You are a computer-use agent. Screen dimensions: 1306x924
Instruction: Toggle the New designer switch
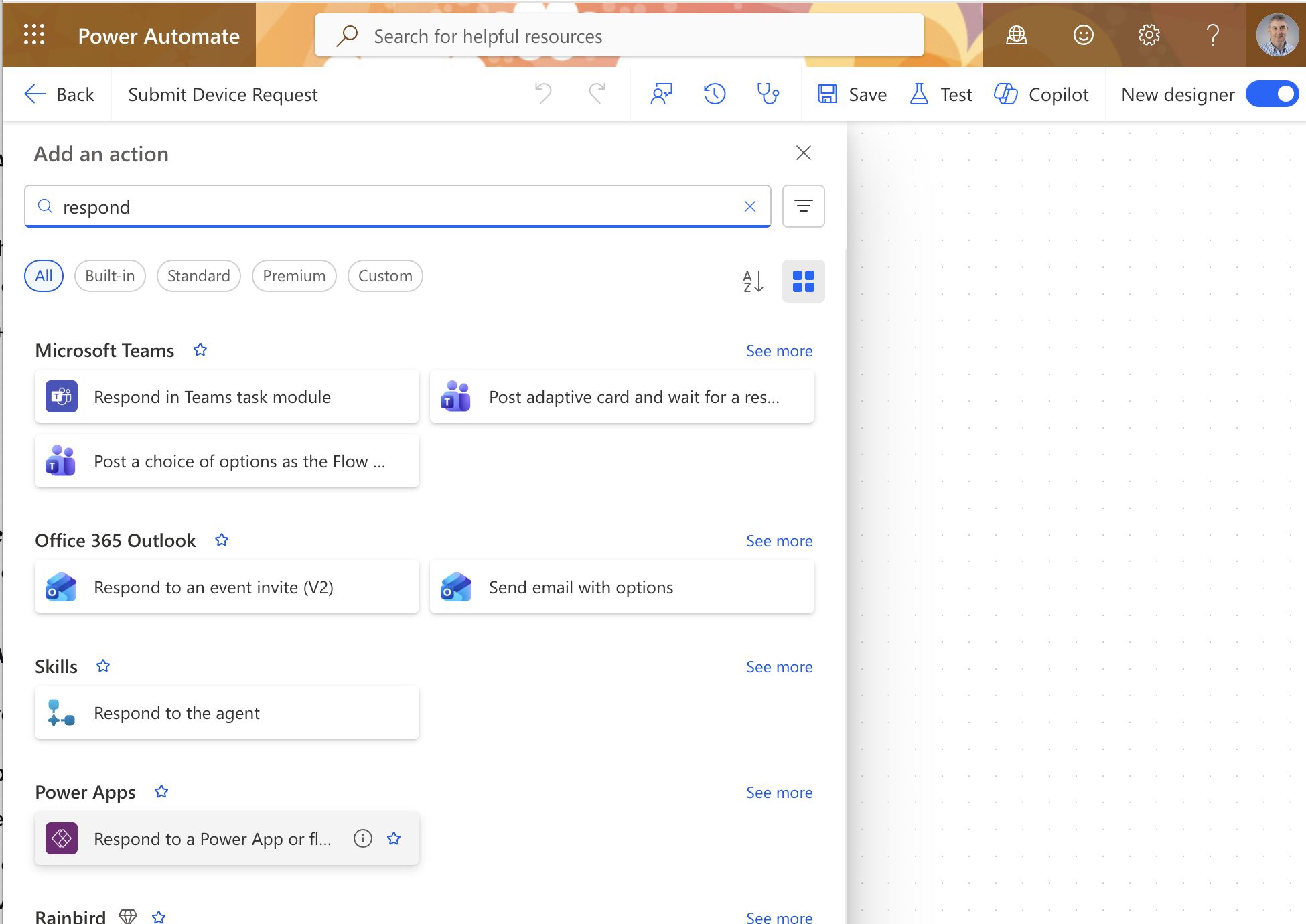pyautogui.click(x=1271, y=94)
